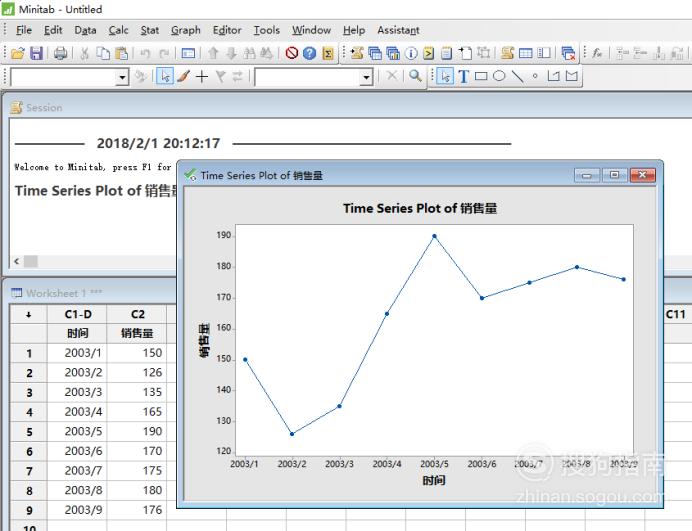This screenshot has height=531, width=692.
Task: Click the 时间 x-axis label on graph
Action: 434,480
